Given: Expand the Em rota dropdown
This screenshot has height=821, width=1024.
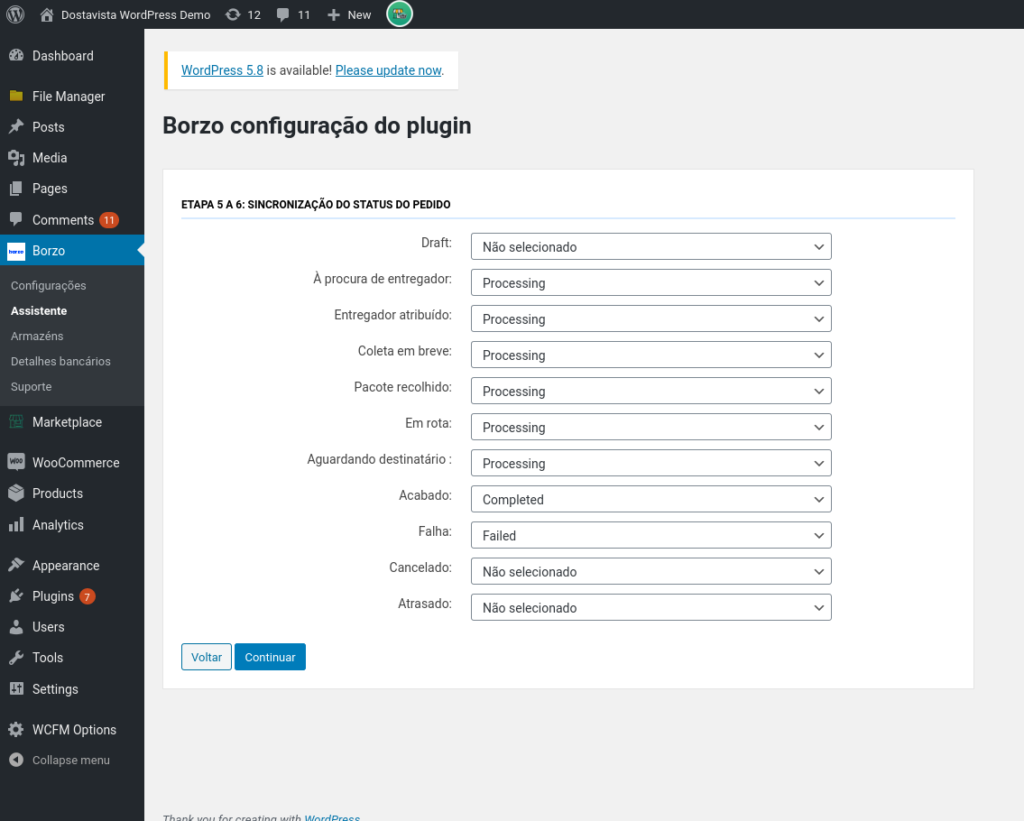Looking at the screenshot, I should point(650,427).
